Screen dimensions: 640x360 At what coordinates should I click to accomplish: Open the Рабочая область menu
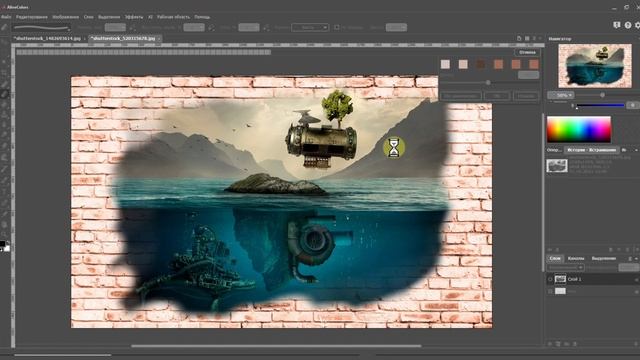coord(173,17)
